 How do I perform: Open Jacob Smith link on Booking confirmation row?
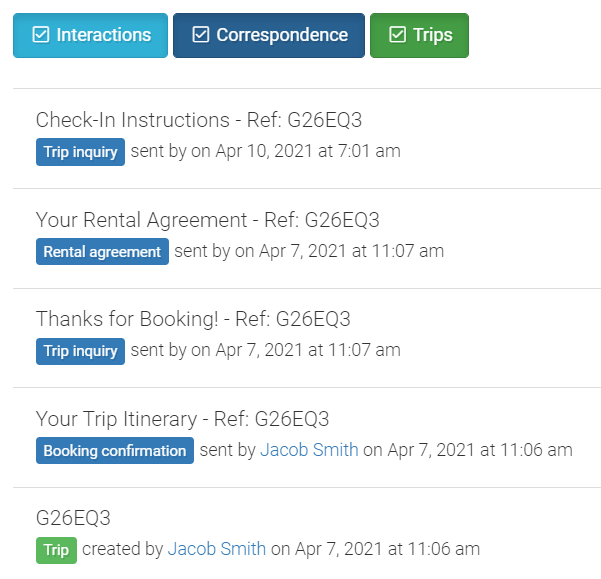[x=309, y=450]
